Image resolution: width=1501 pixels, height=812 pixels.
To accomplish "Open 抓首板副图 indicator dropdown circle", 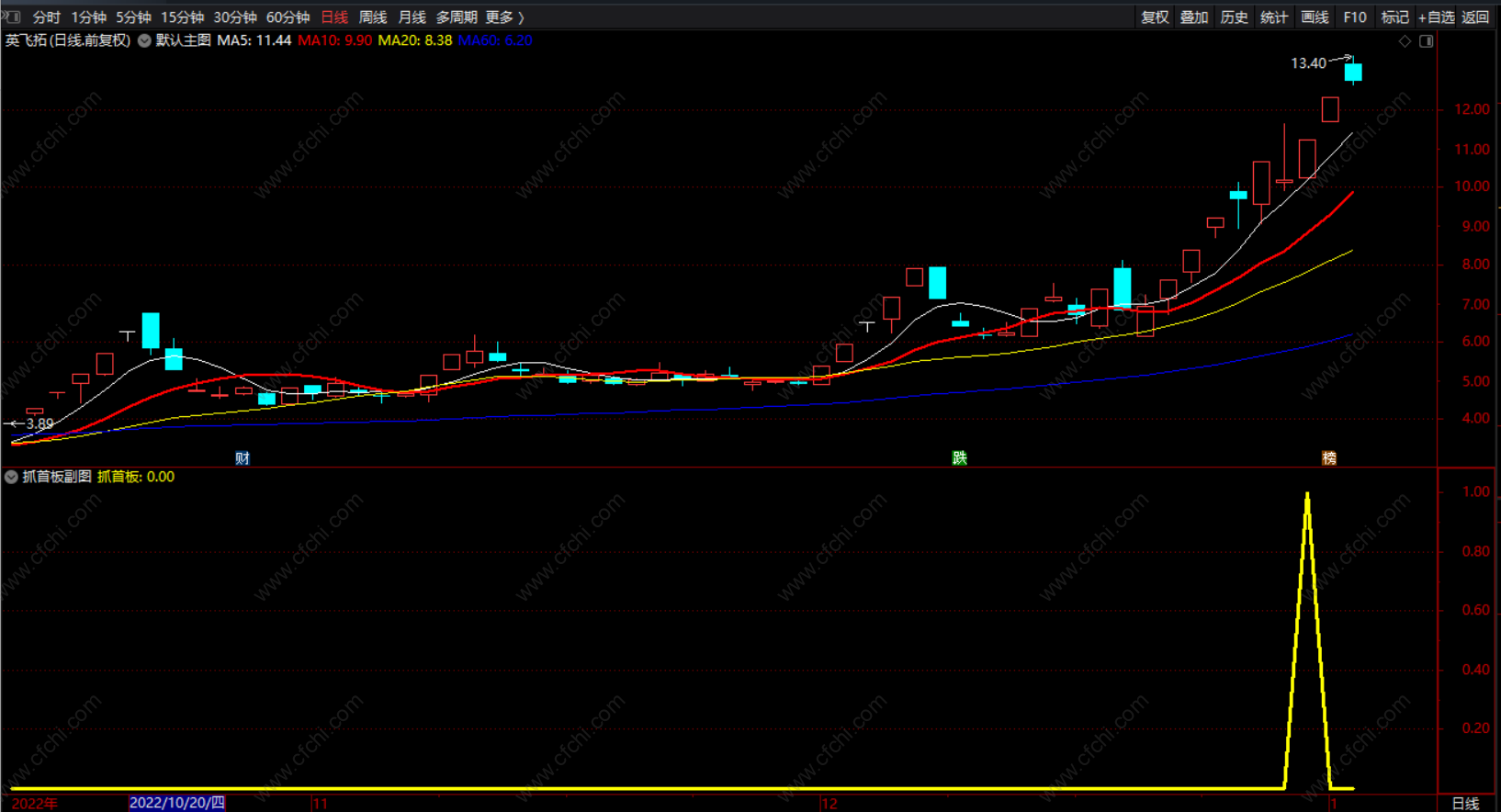I will tap(11, 477).
